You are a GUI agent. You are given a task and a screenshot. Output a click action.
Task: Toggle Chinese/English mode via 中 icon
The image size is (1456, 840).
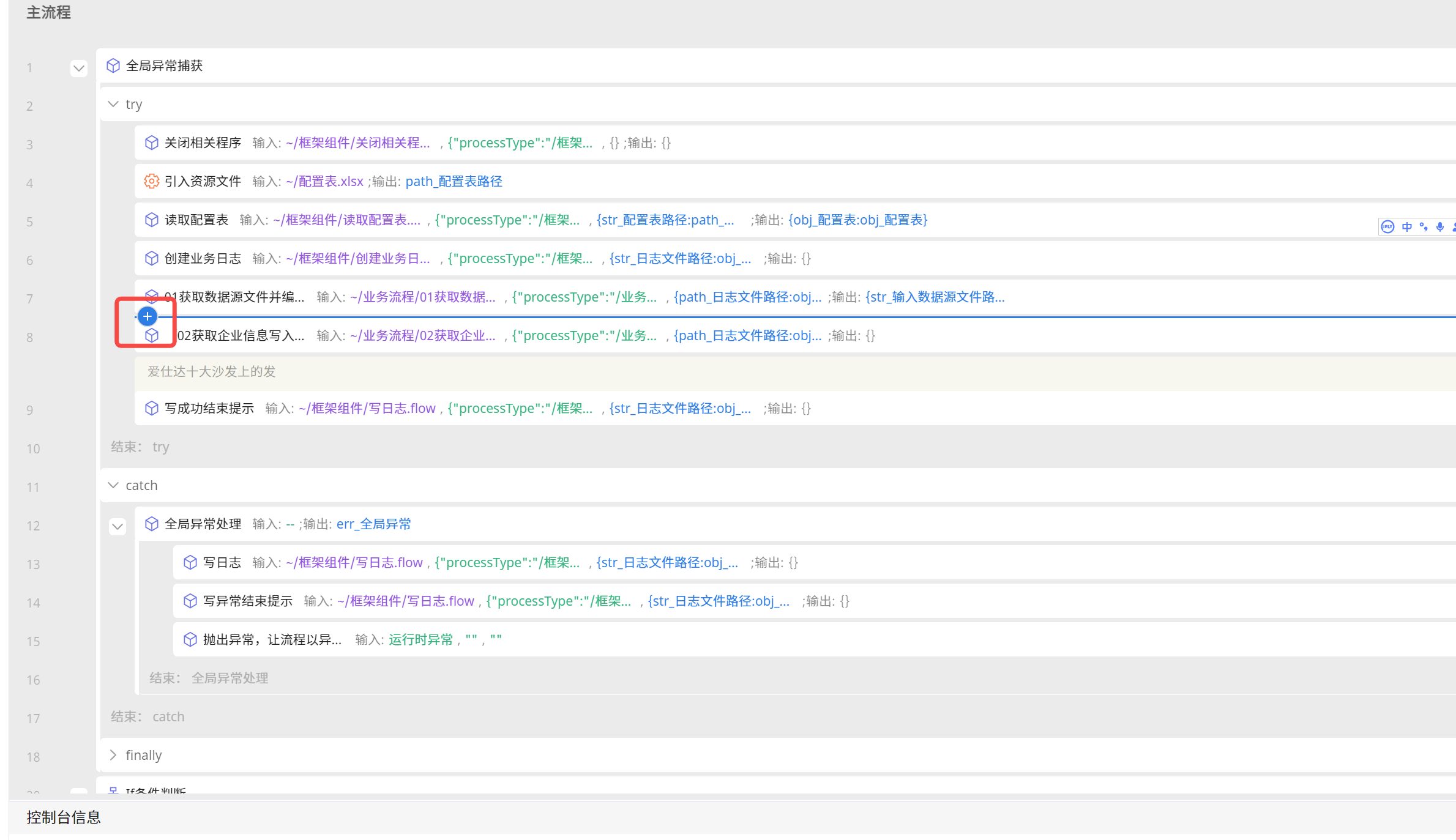1406,227
